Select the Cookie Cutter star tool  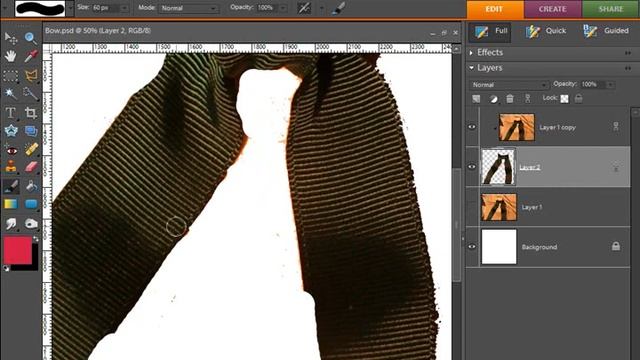(11, 131)
